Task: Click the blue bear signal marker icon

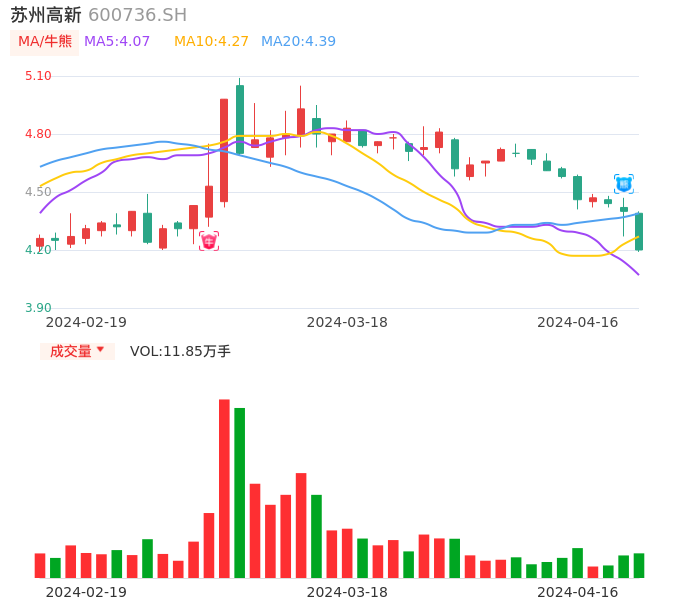Action: tap(623, 184)
